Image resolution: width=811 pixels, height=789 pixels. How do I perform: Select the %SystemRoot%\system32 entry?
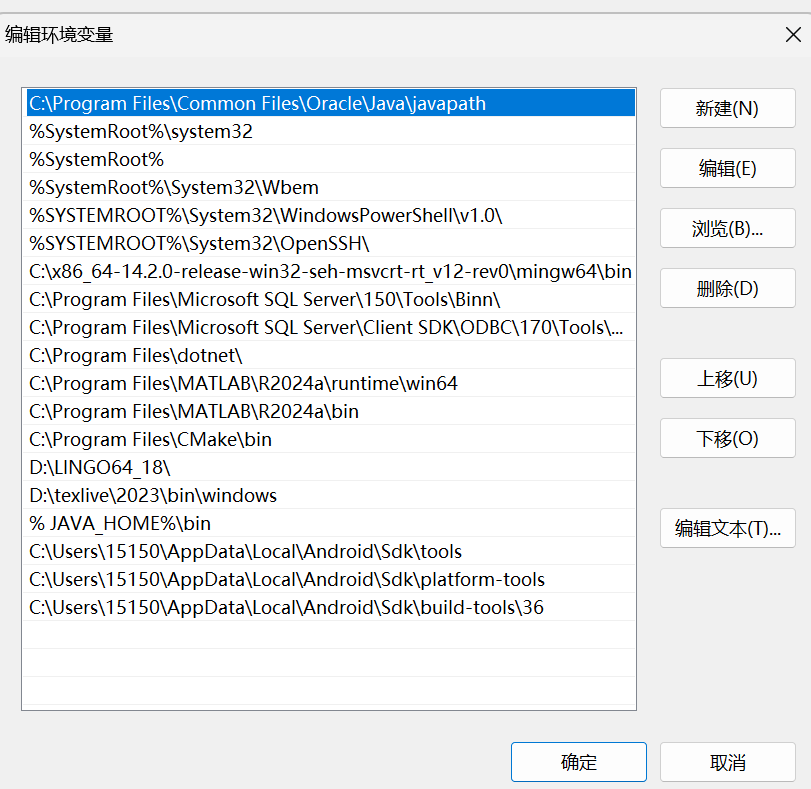[331, 131]
